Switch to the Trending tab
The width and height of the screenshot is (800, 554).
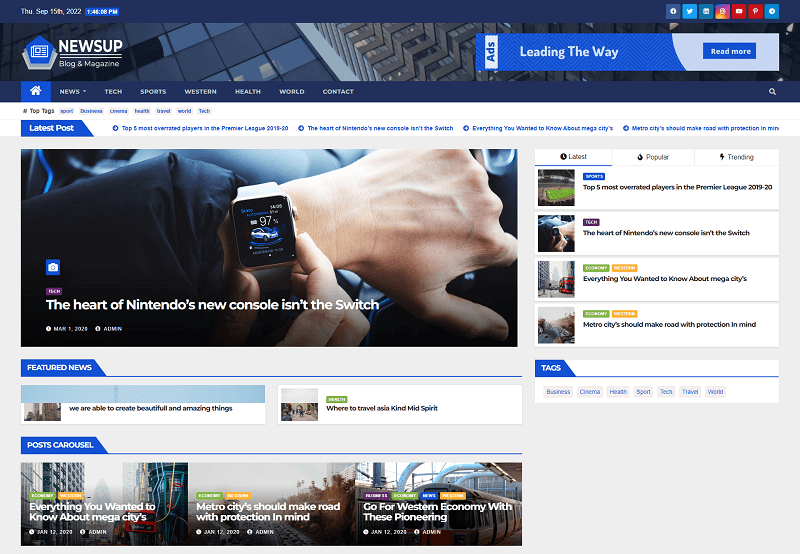(737, 157)
